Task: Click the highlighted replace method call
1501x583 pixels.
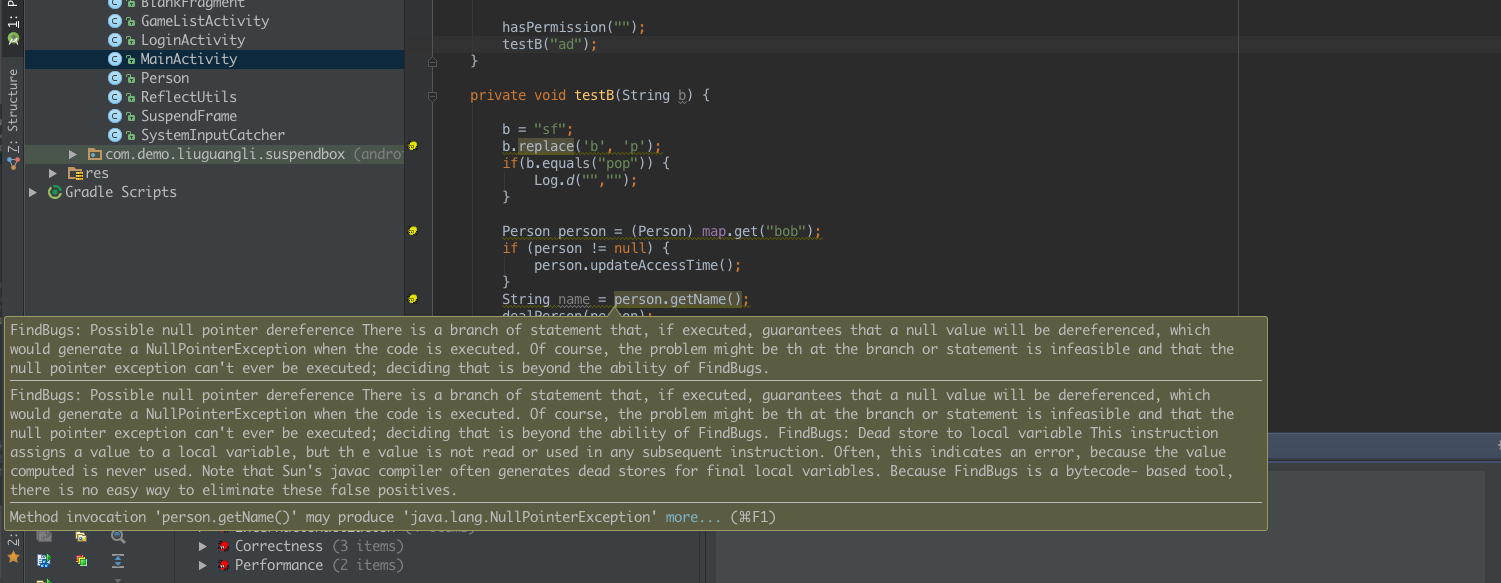Action: [546, 146]
